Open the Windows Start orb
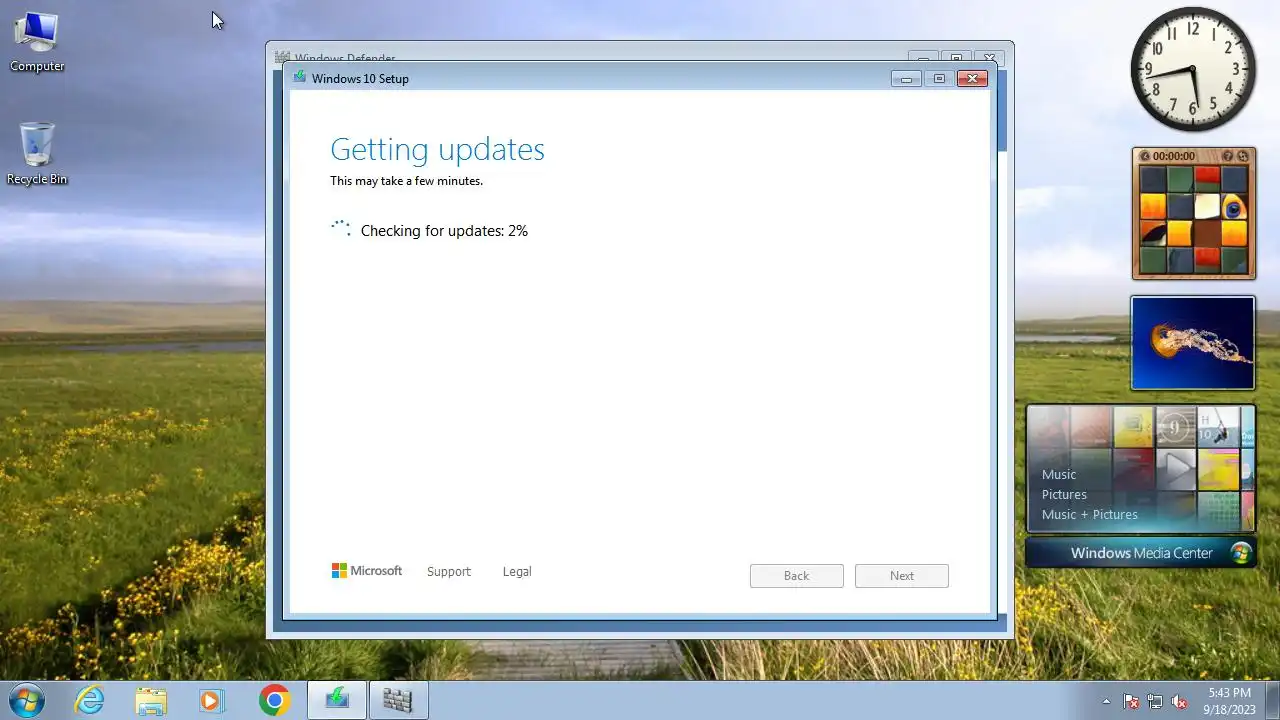1280x720 pixels. pyautogui.click(x=27, y=700)
